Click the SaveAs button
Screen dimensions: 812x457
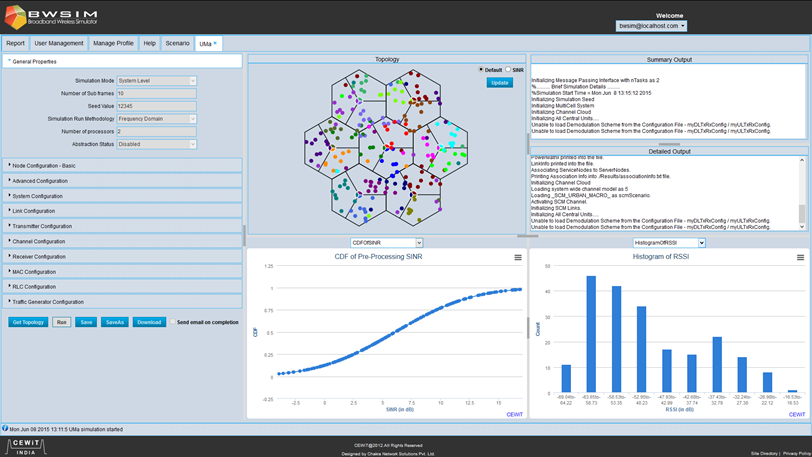114,322
